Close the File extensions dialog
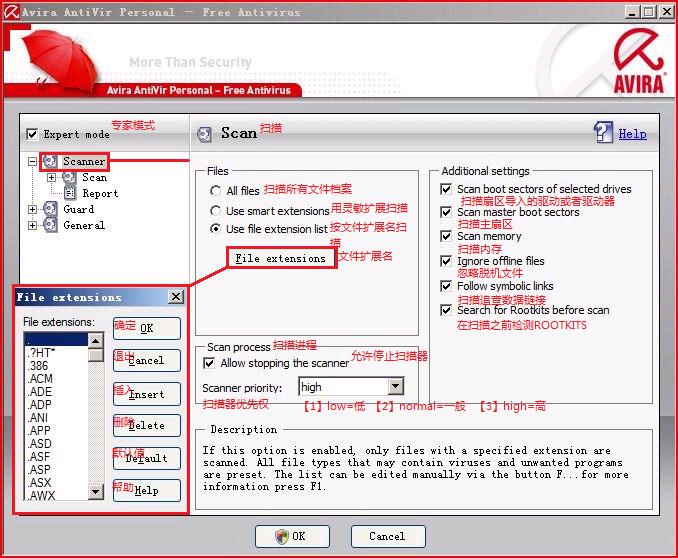The image size is (678, 558). [176, 297]
